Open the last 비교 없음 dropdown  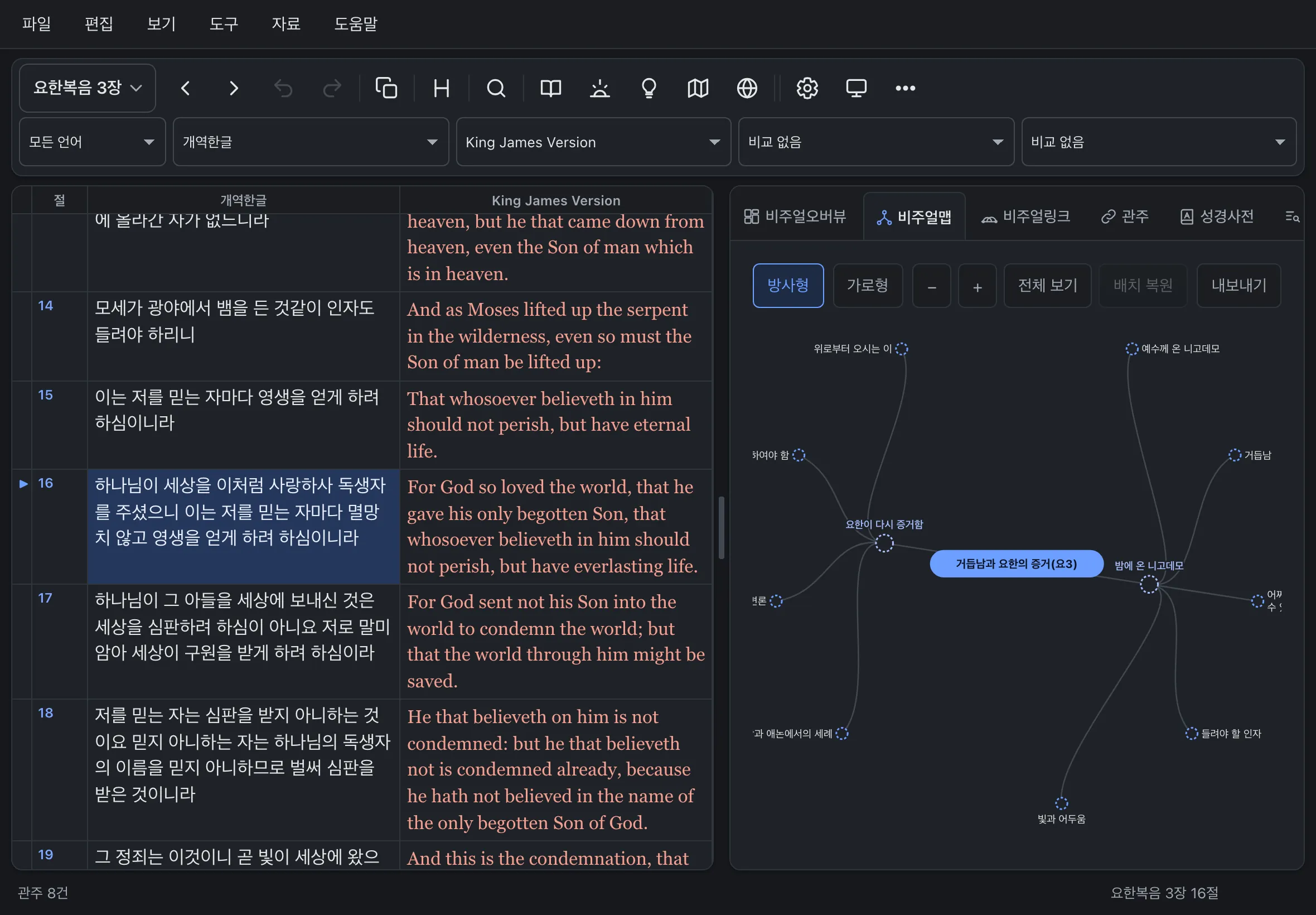click(x=1158, y=142)
